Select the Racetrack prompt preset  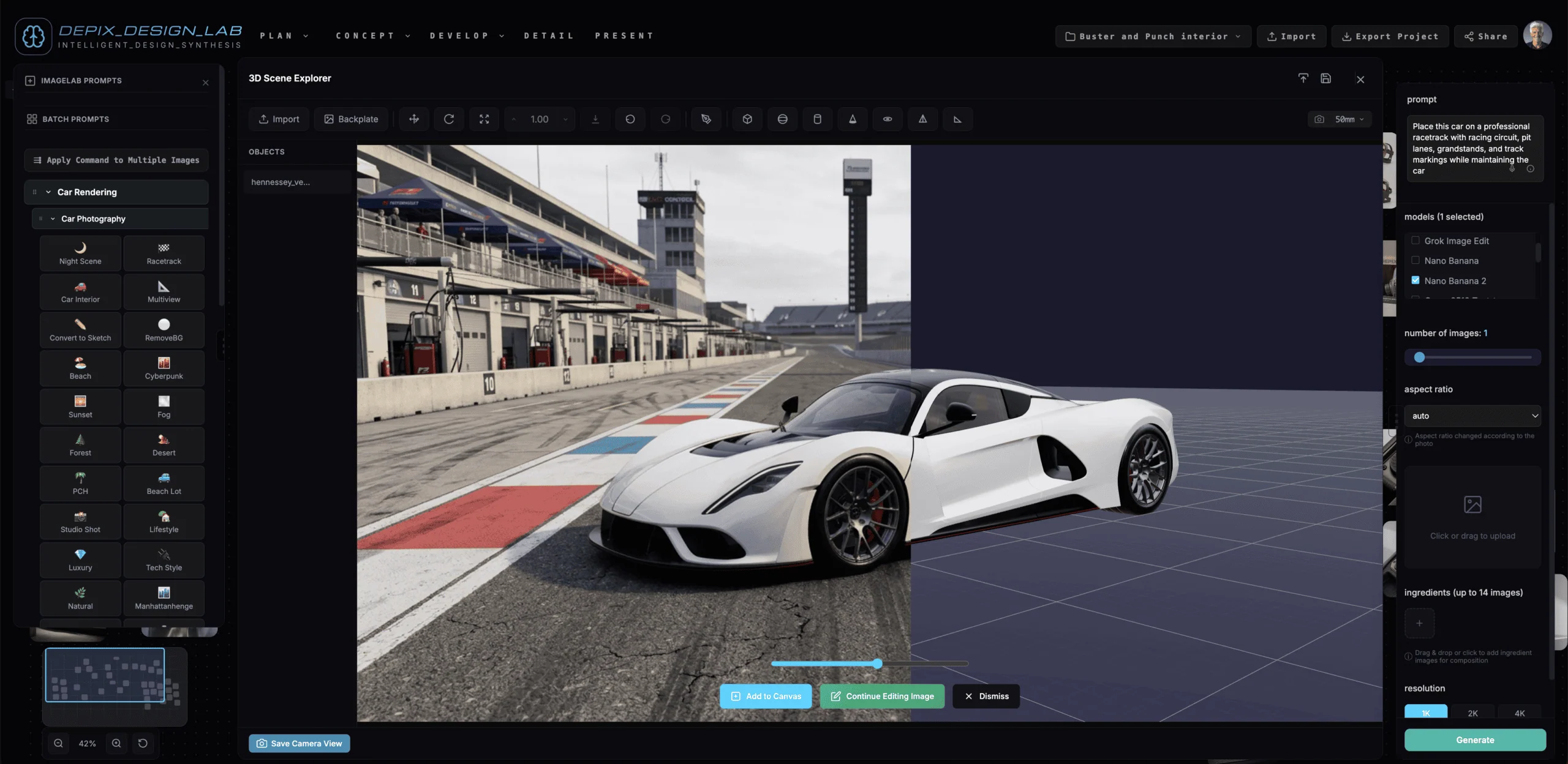pyautogui.click(x=164, y=253)
